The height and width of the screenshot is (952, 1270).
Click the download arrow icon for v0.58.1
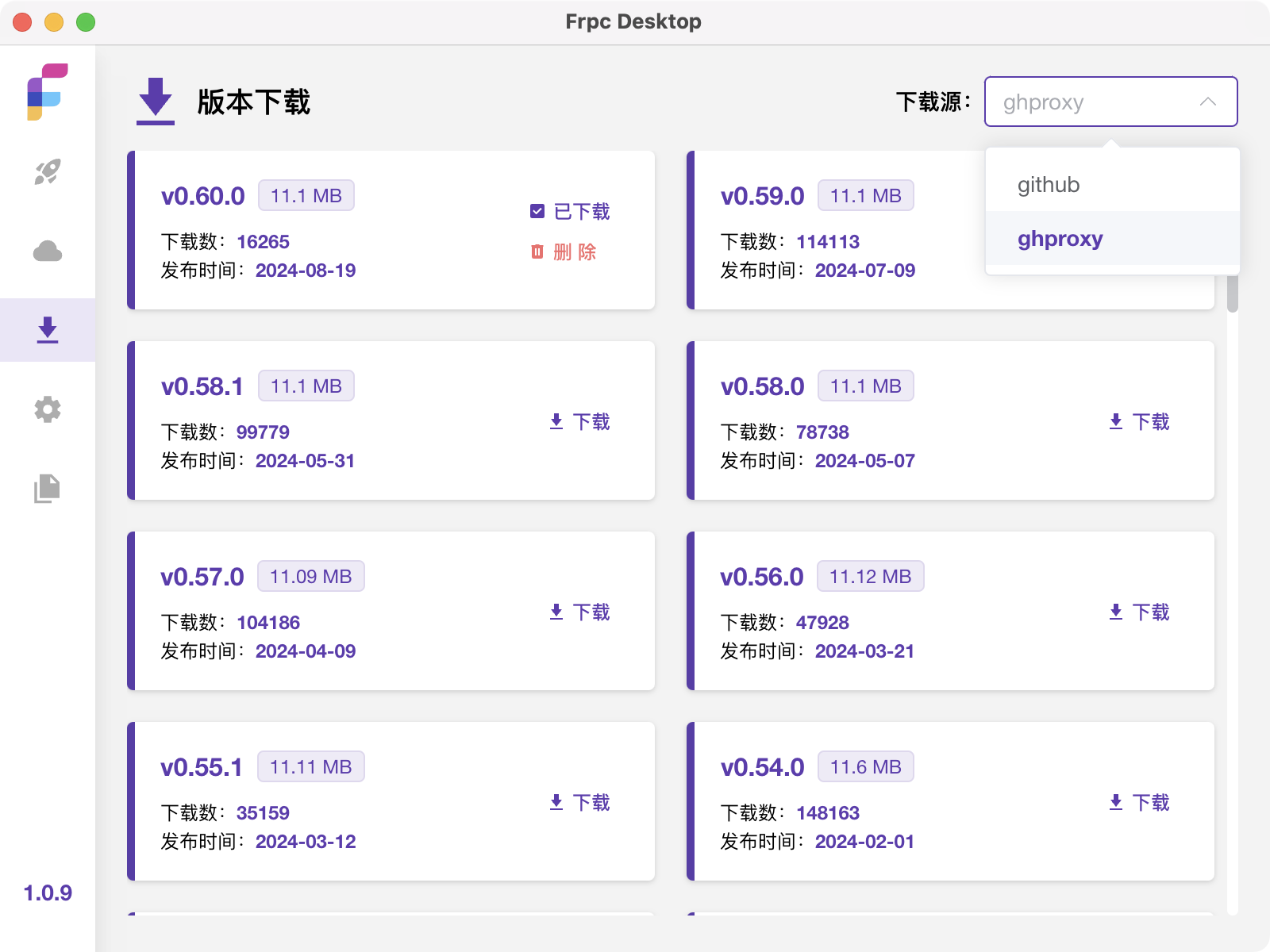pyautogui.click(x=556, y=421)
